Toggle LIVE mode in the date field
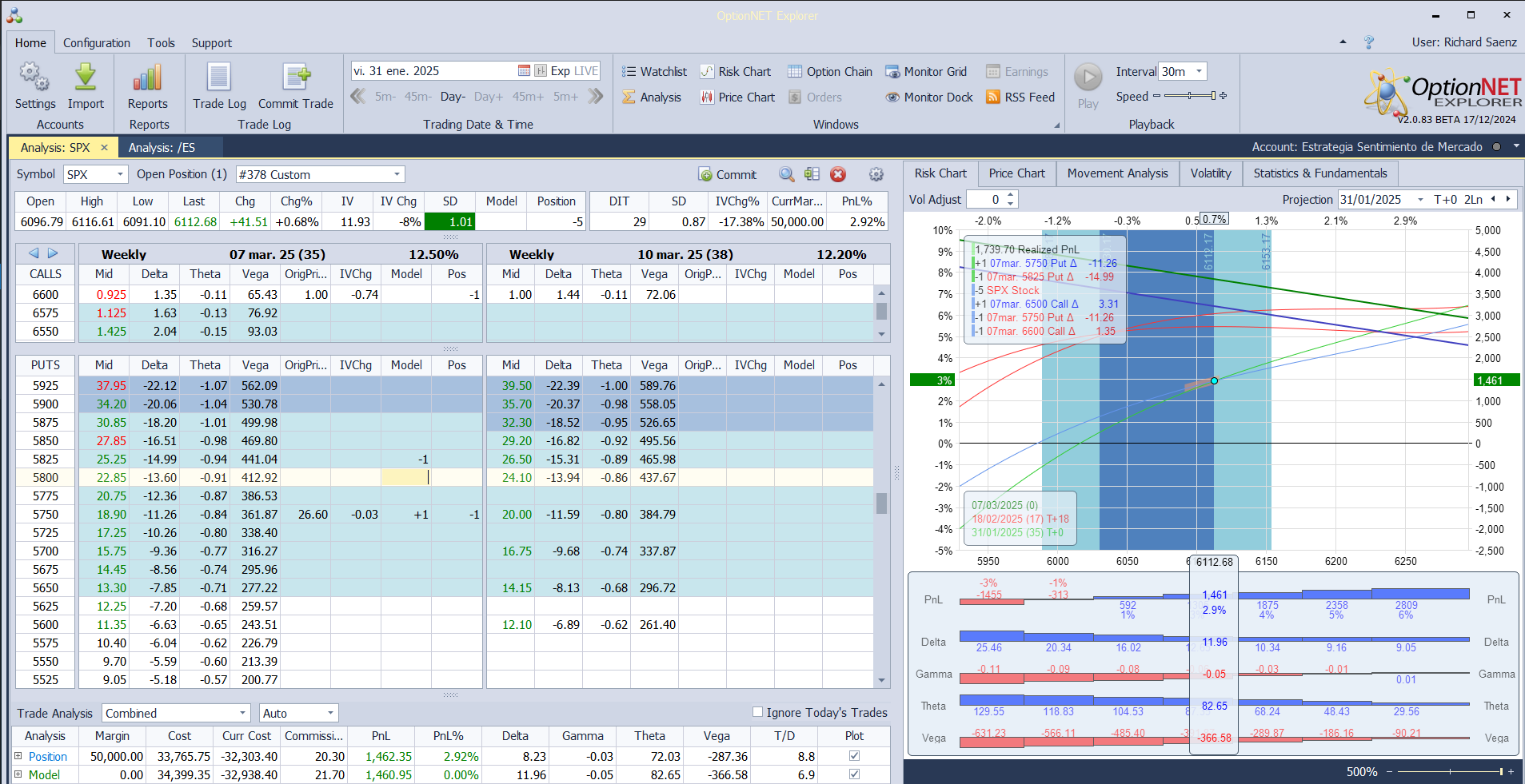 tap(586, 71)
